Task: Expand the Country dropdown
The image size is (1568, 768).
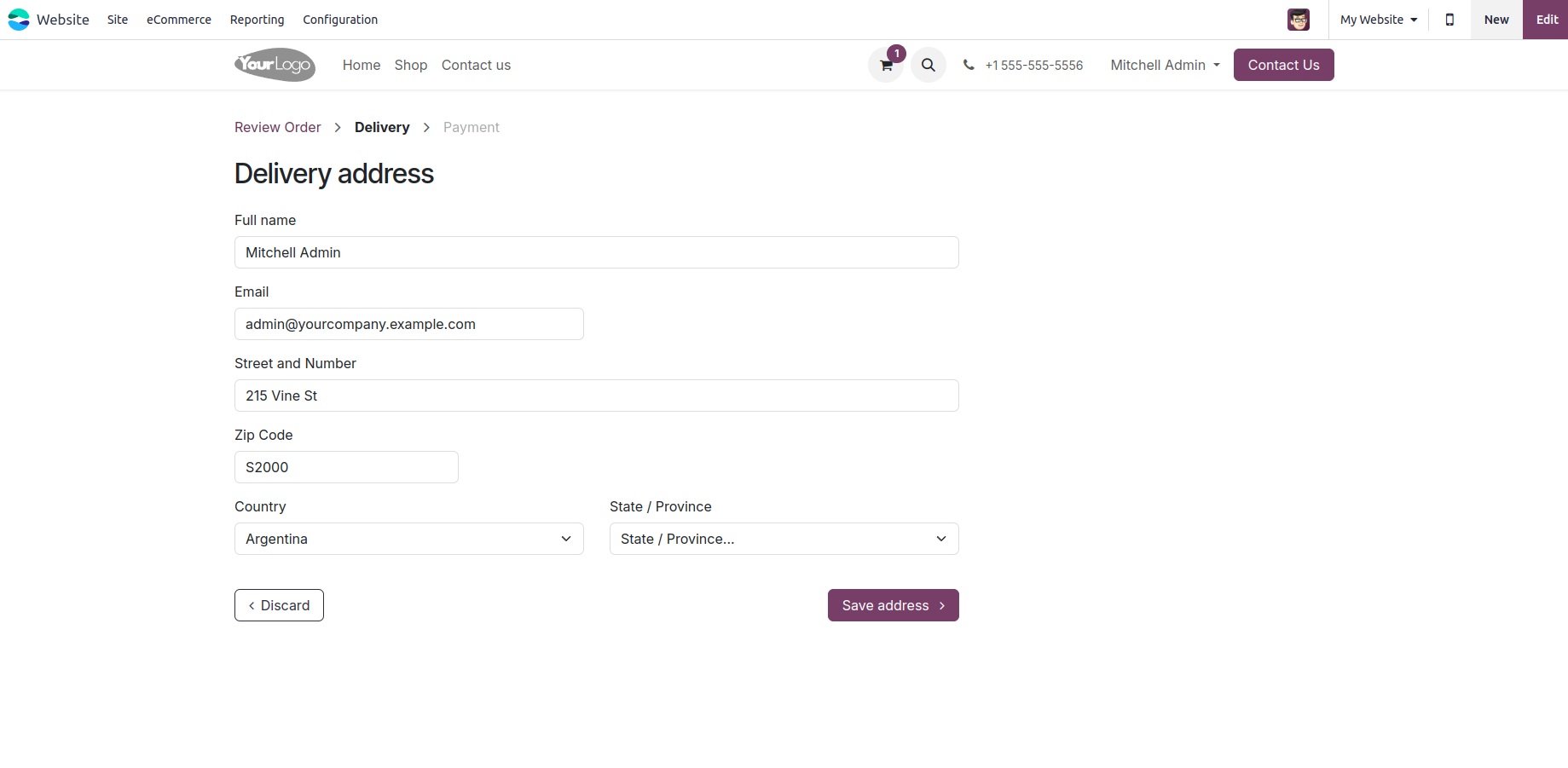Action: click(409, 539)
